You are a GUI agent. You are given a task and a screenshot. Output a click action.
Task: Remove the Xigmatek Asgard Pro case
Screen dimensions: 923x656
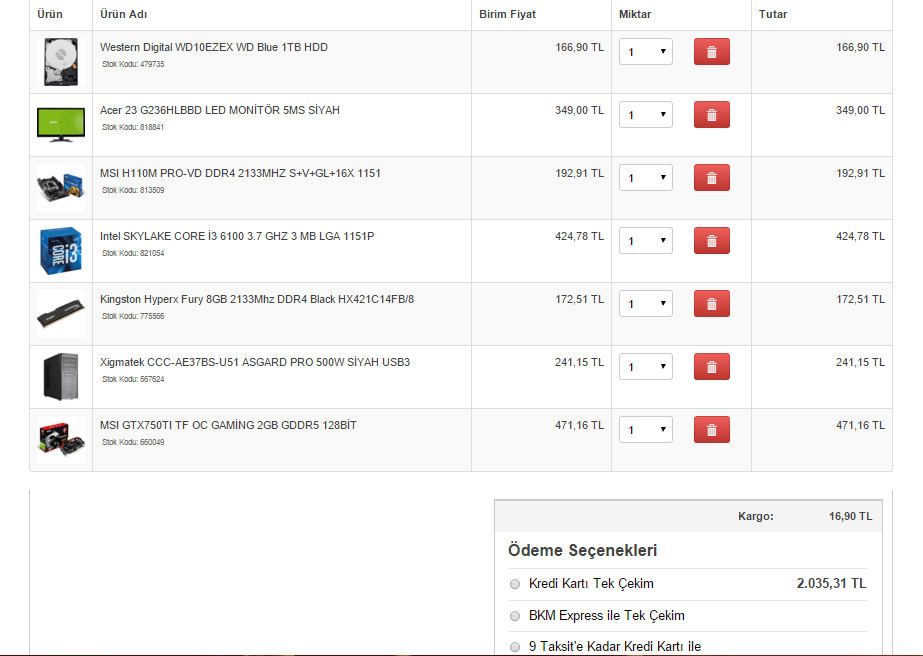coord(711,367)
